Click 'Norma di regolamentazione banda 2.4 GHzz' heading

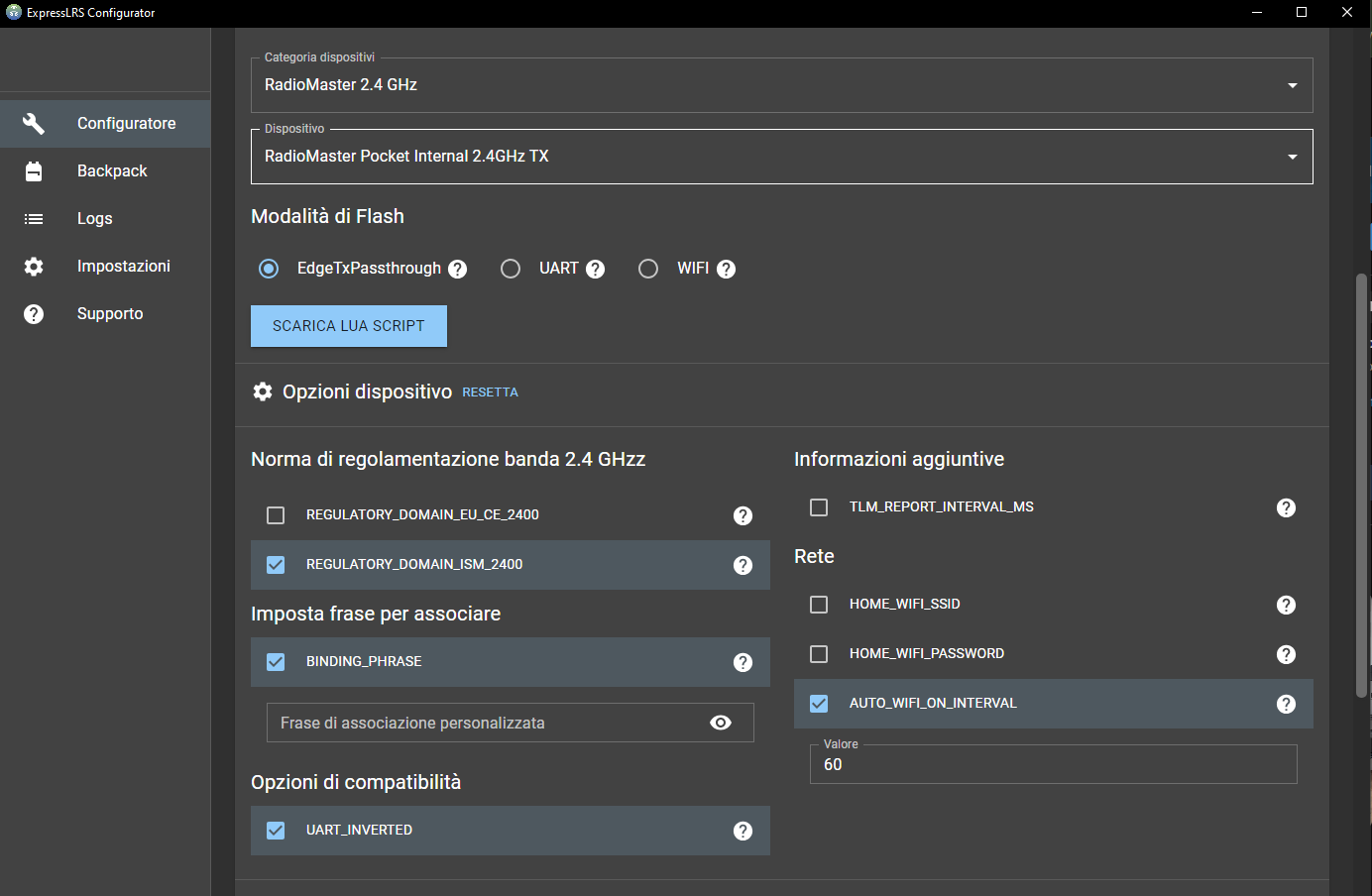(x=448, y=459)
